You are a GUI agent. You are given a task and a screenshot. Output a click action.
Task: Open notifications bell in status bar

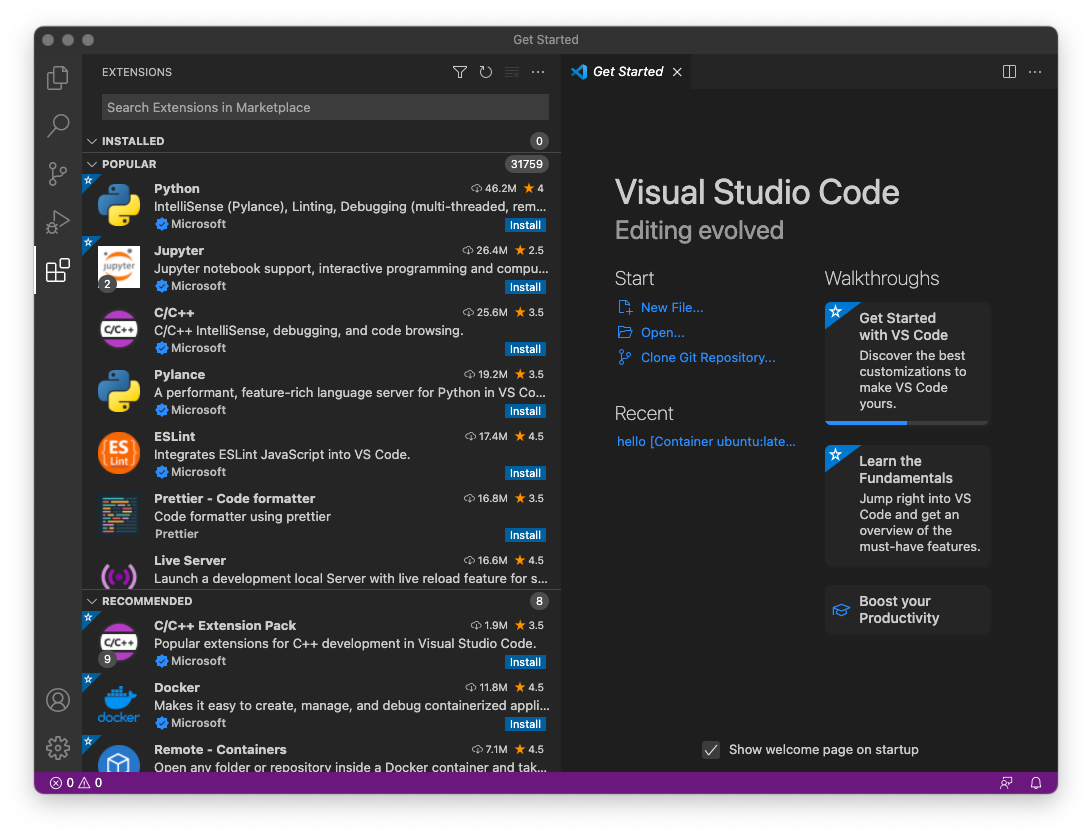click(1036, 783)
